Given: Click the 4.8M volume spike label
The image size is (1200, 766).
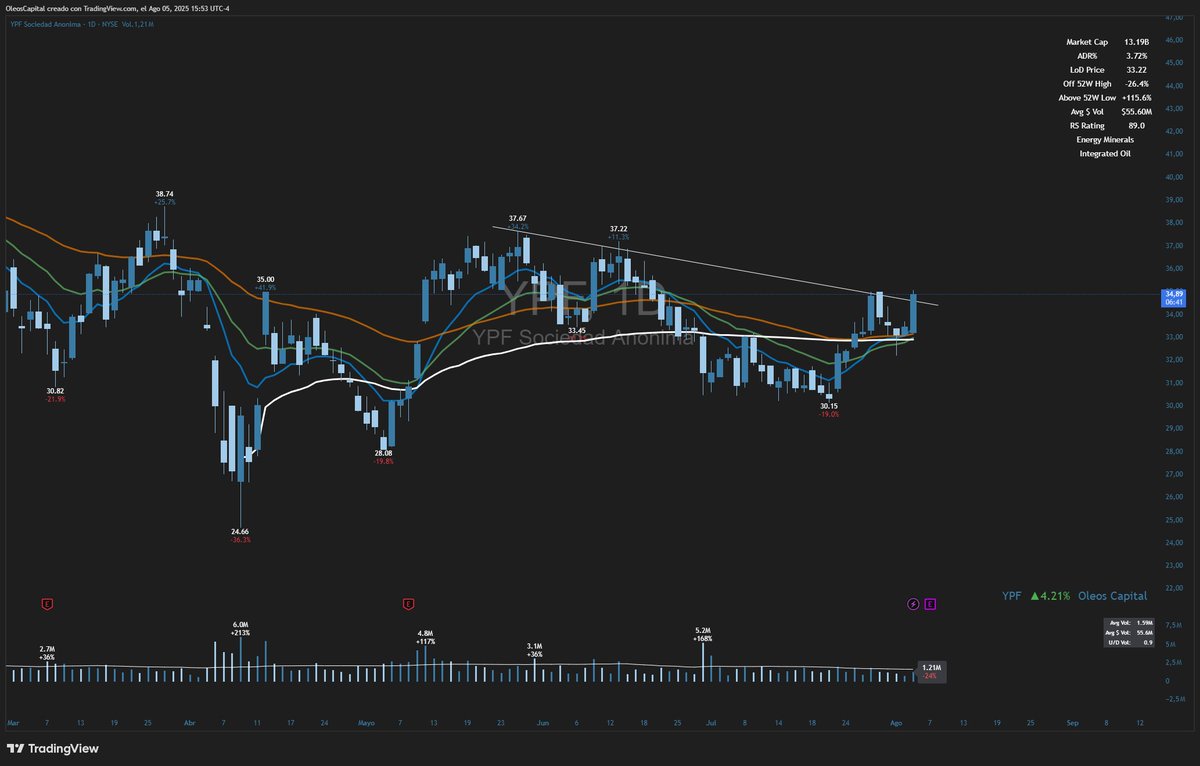Looking at the screenshot, I should pyautogui.click(x=425, y=633).
